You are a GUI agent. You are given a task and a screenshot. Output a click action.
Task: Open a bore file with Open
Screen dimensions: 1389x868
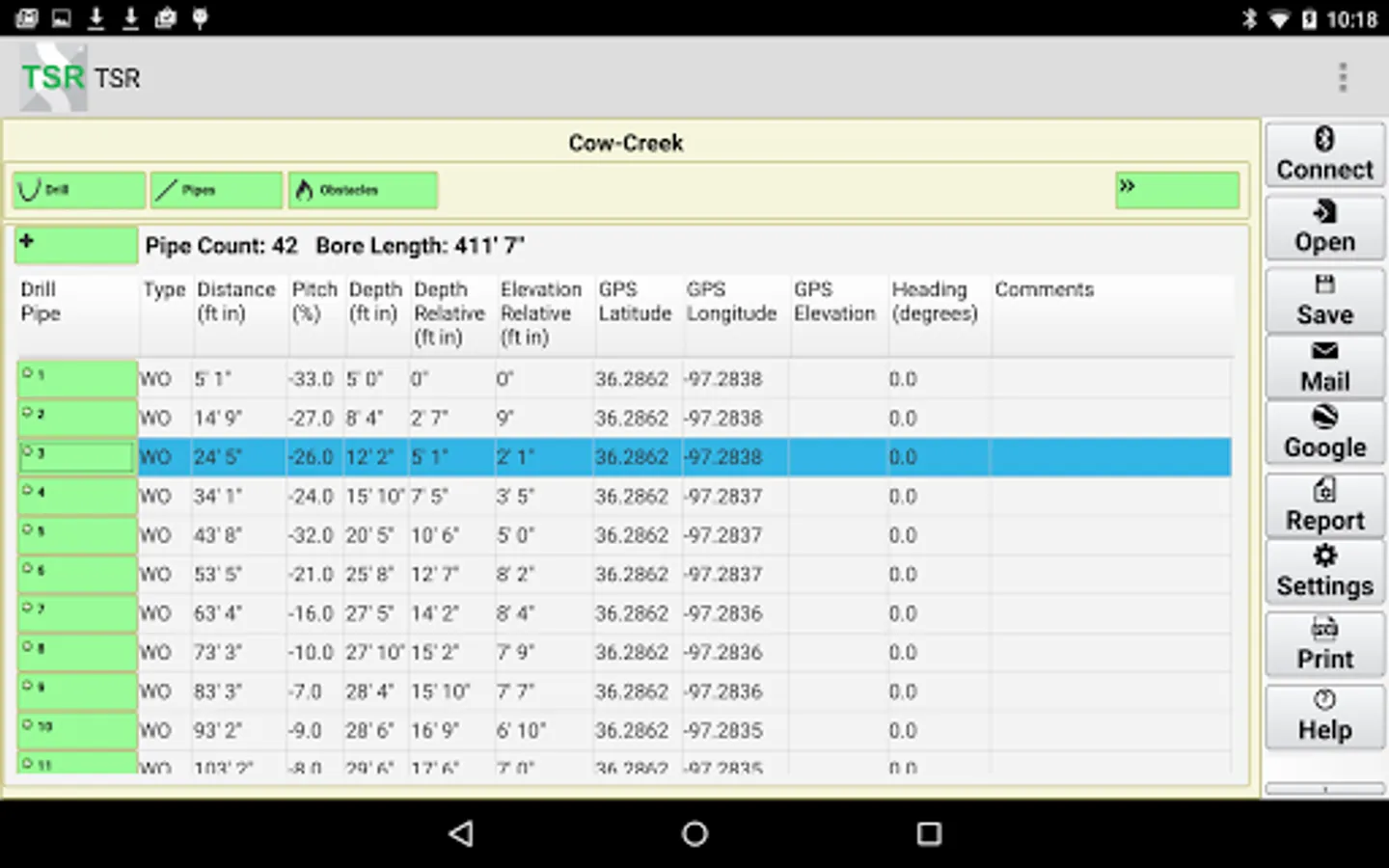(1325, 227)
